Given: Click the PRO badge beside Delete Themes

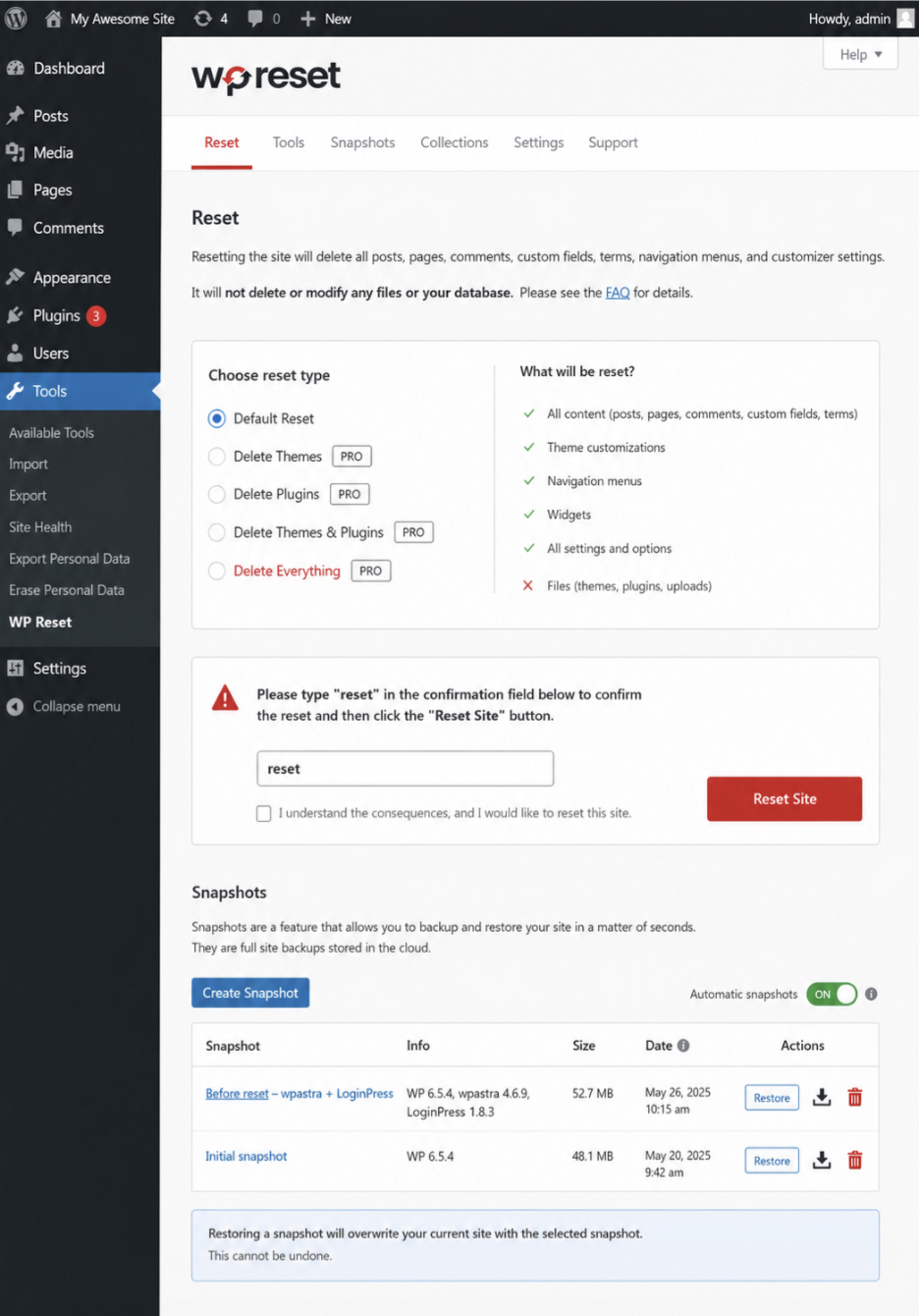Looking at the screenshot, I should click(351, 457).
